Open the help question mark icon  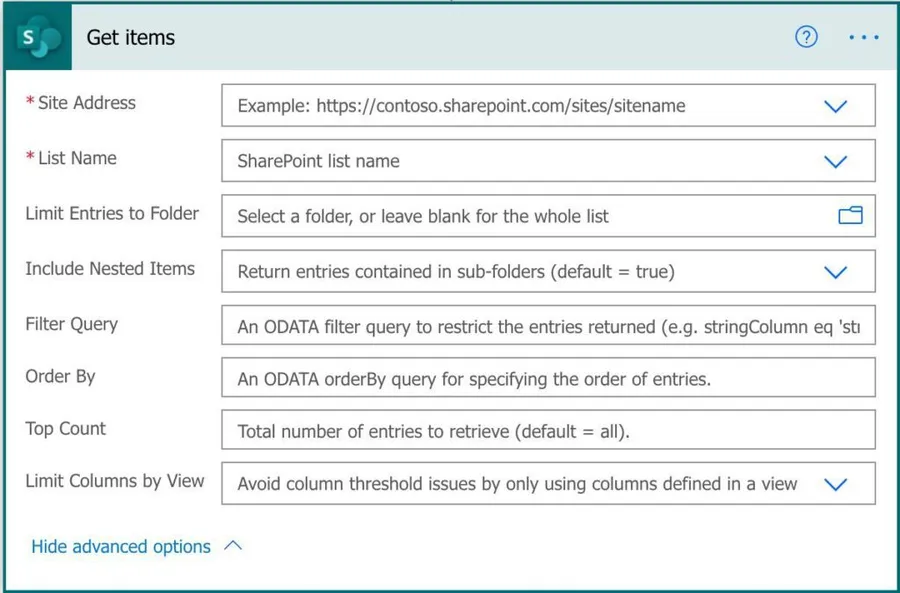(806, 37)
